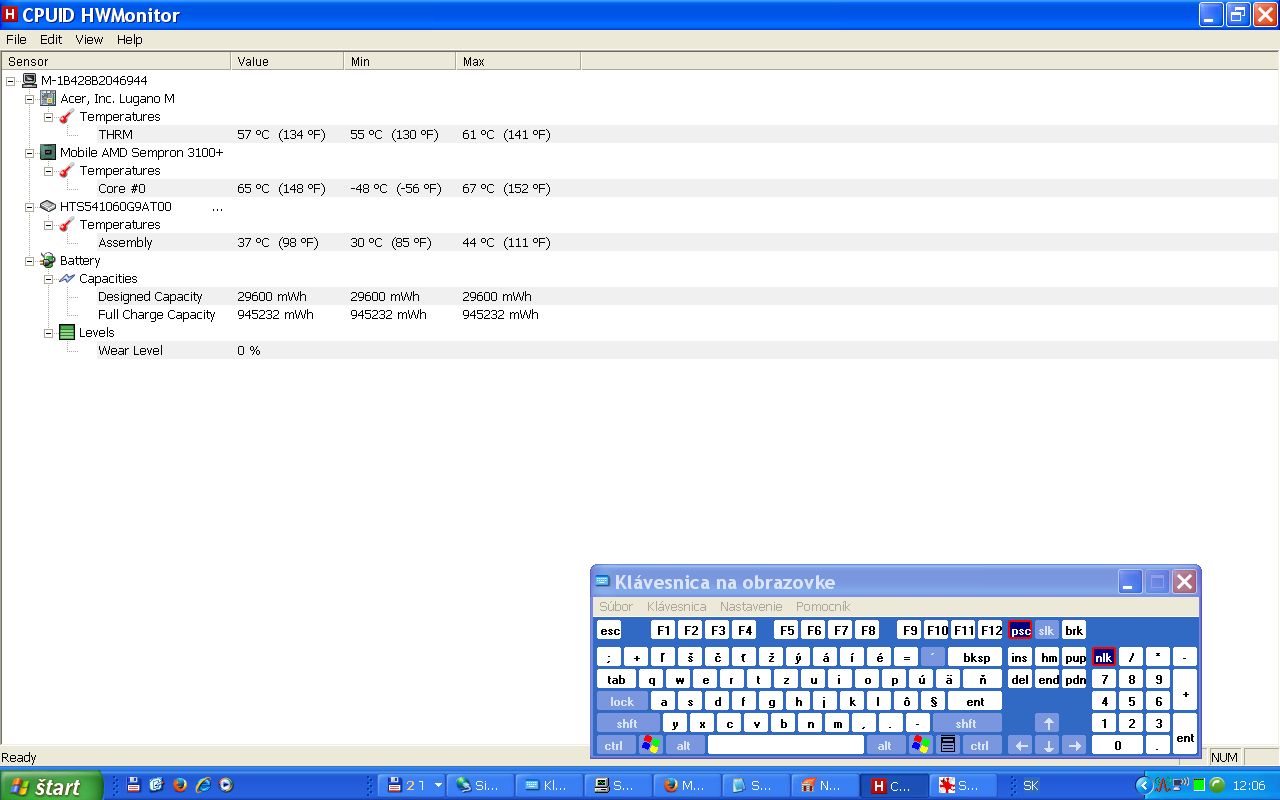Viewport: 1280px width, 800px height.
Task: Open the Start menu
Action: 51,786
